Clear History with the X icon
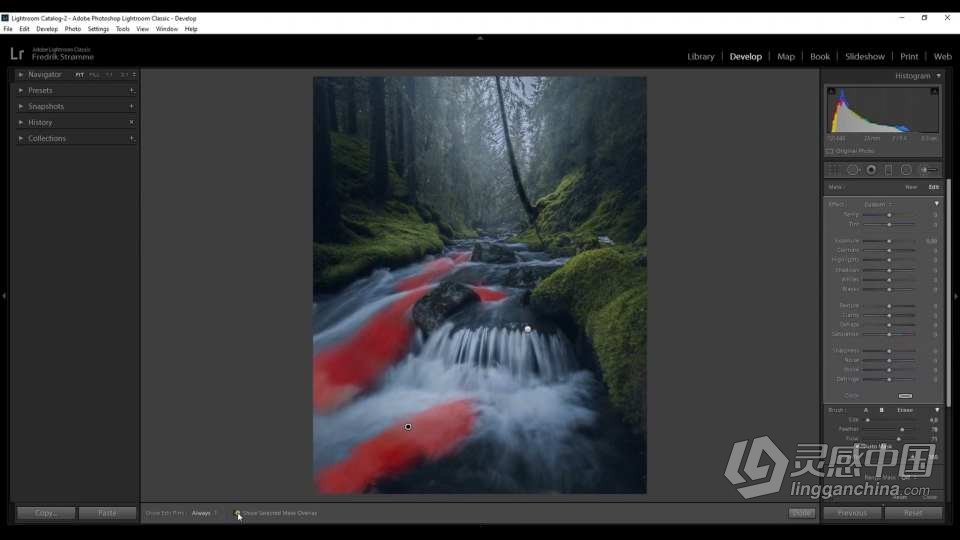This screenshot has width=960, height=540. 132,122
